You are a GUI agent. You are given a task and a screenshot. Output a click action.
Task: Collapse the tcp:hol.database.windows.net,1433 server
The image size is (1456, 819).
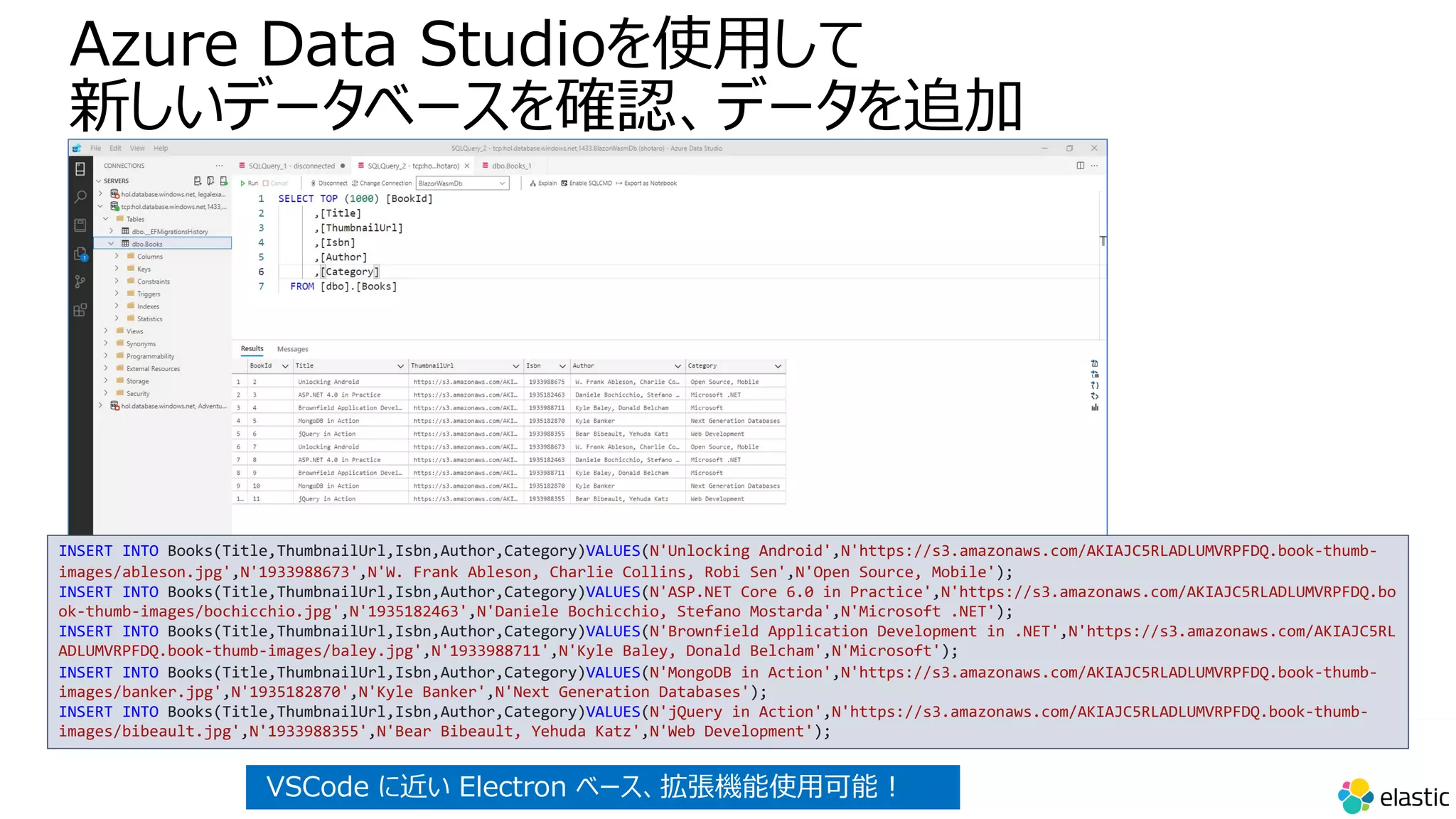tap(100, 206)
